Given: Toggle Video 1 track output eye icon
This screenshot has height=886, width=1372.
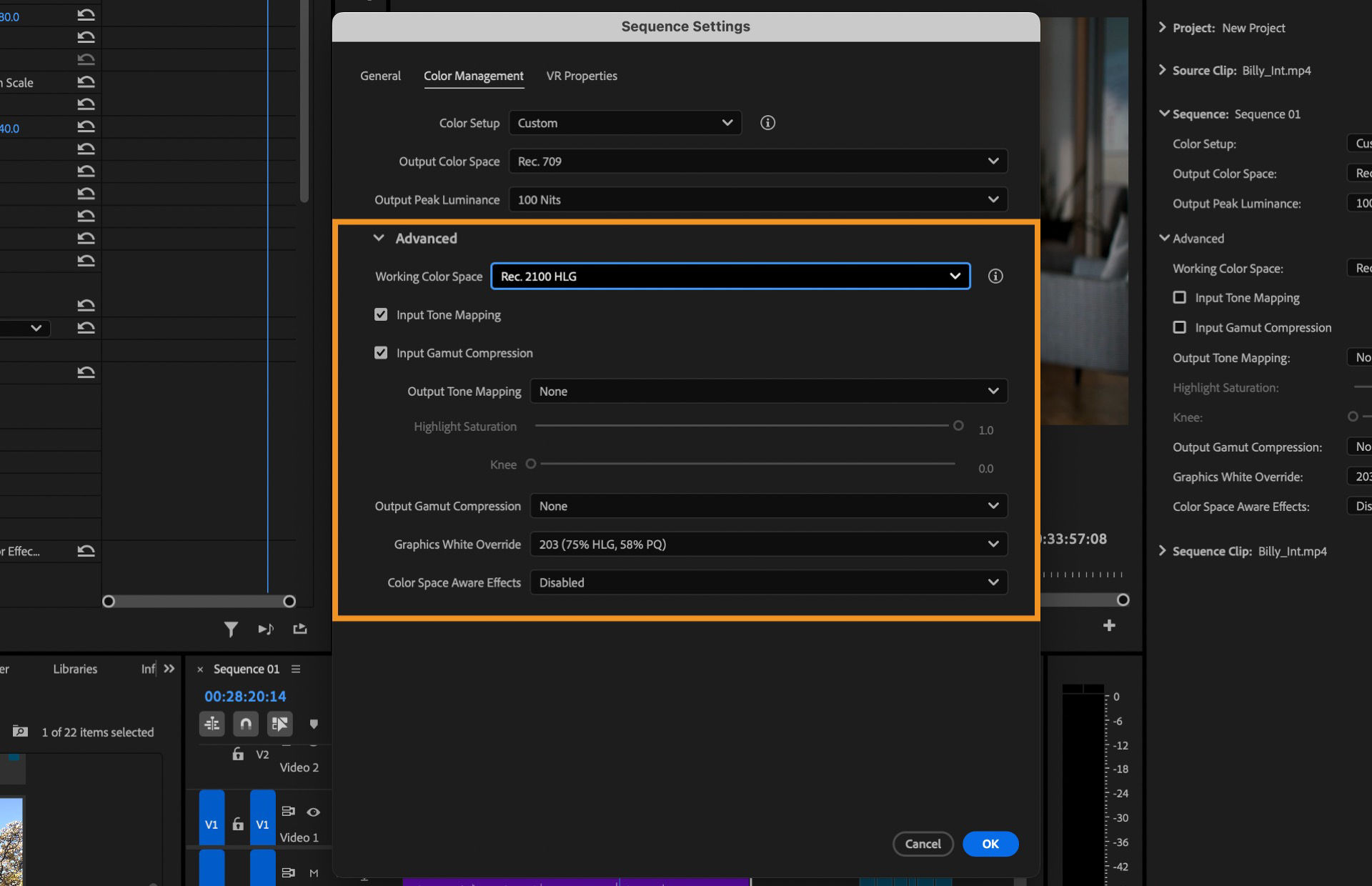Looking at the screenshot, I should click(x=312, y=812).
